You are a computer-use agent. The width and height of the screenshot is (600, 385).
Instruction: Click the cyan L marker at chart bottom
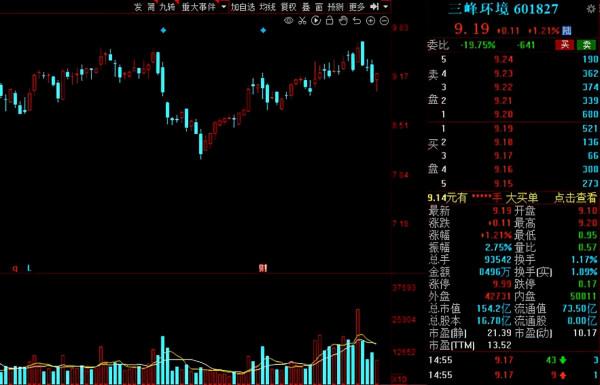[29, 268]
